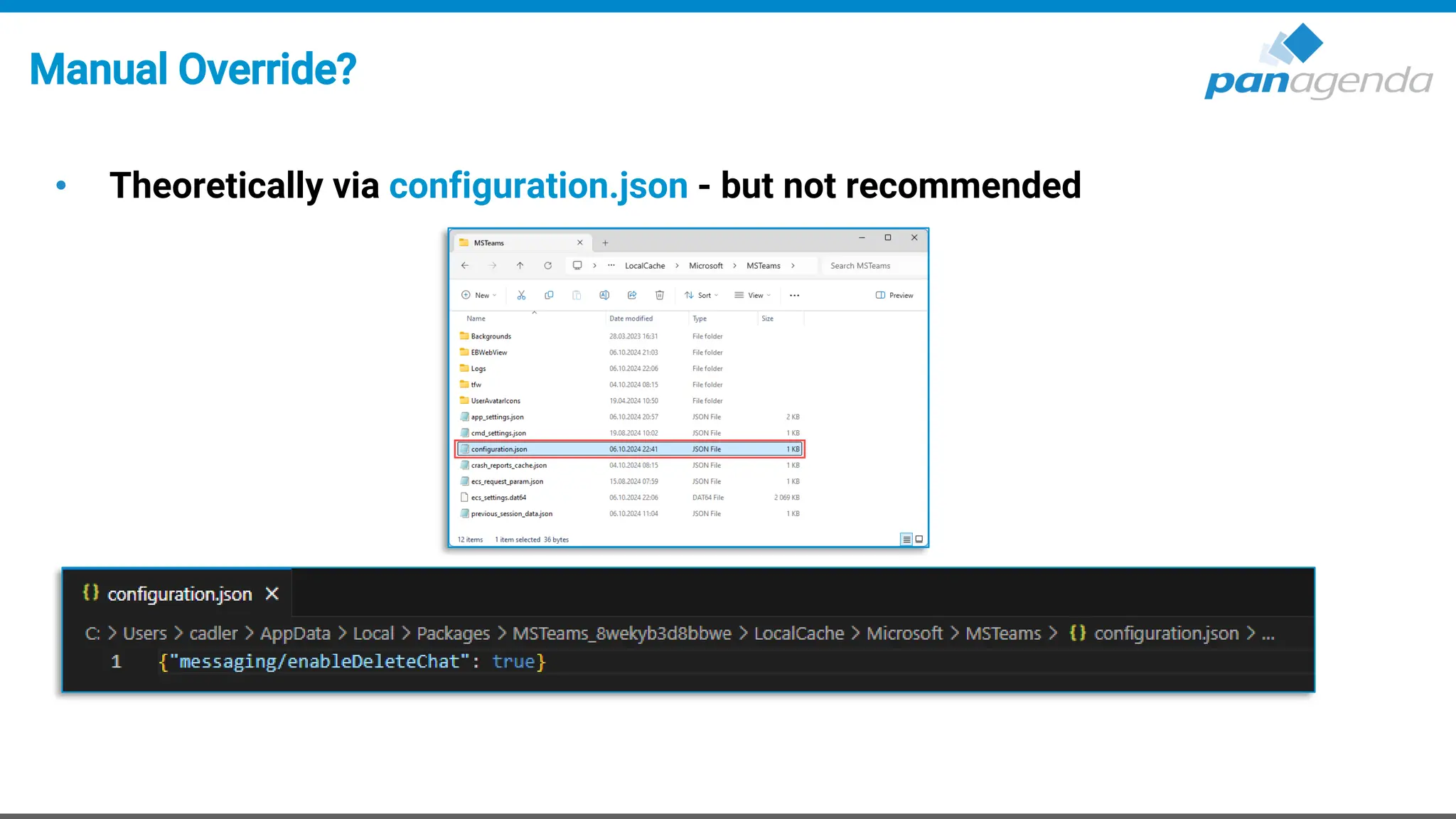
Task: Click Local in editor breadcrumb
Action: click(x=373, y=633)
